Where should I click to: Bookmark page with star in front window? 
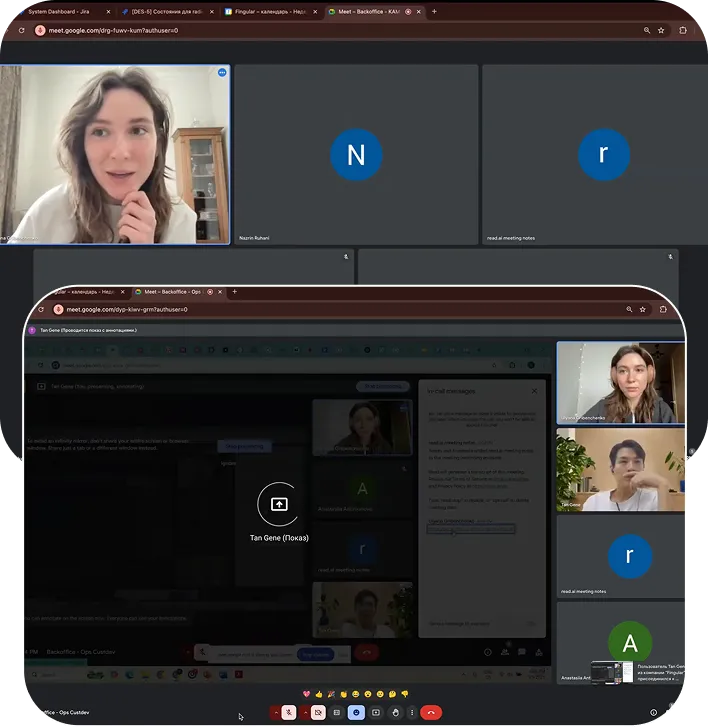(643, 309)
